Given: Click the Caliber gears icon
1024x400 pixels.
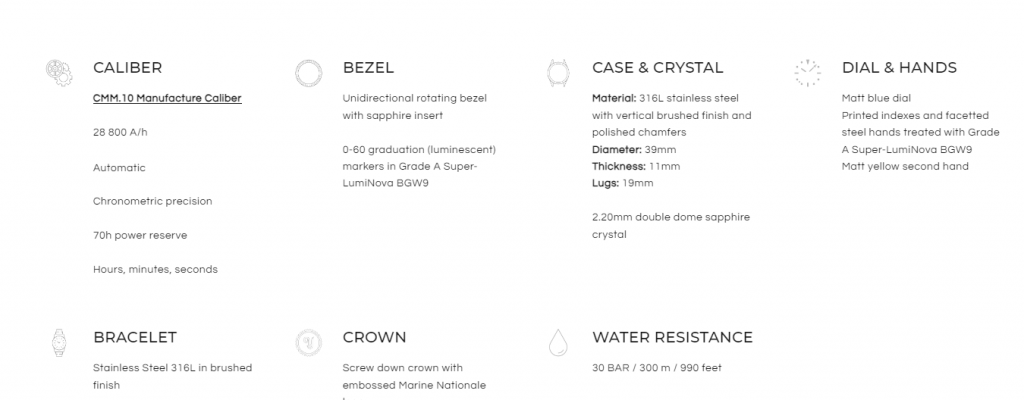Looking at the screenshot, I should [x=58, y=72].
